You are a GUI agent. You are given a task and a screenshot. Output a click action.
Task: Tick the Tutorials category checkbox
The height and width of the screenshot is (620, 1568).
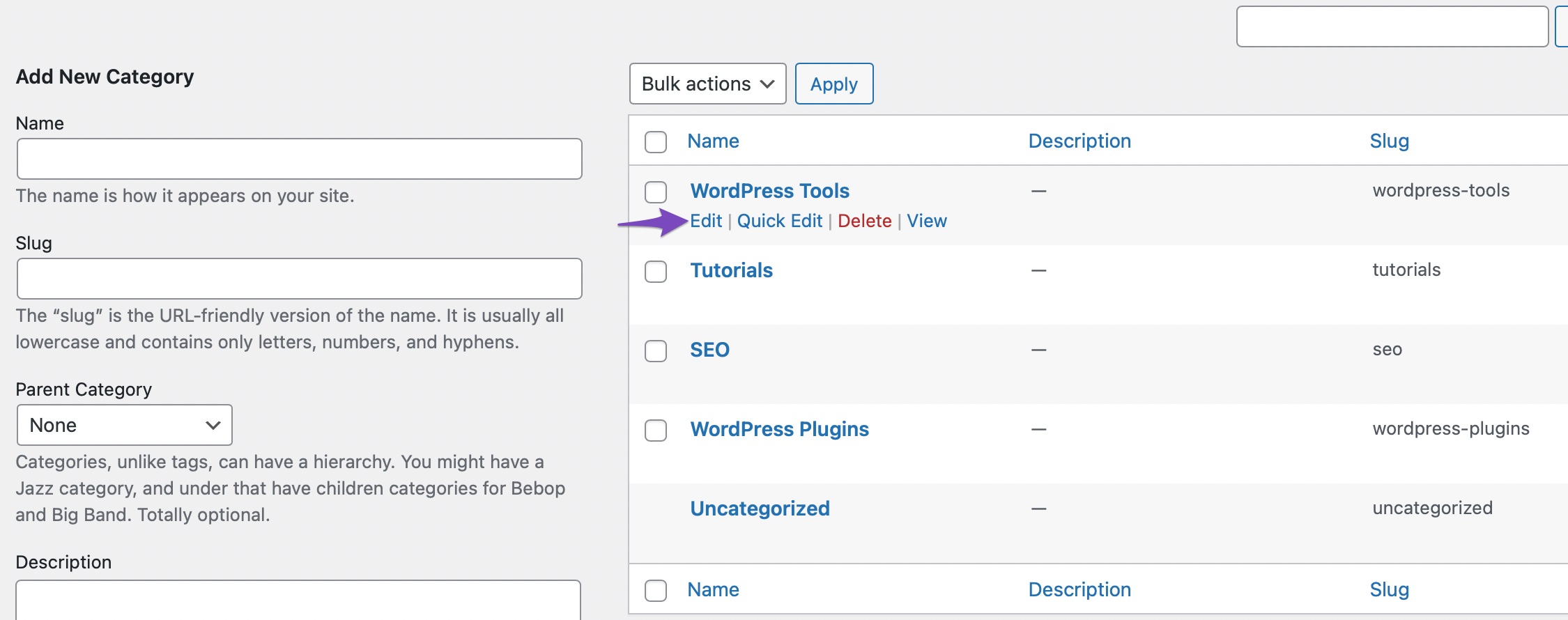click(656, 271)
